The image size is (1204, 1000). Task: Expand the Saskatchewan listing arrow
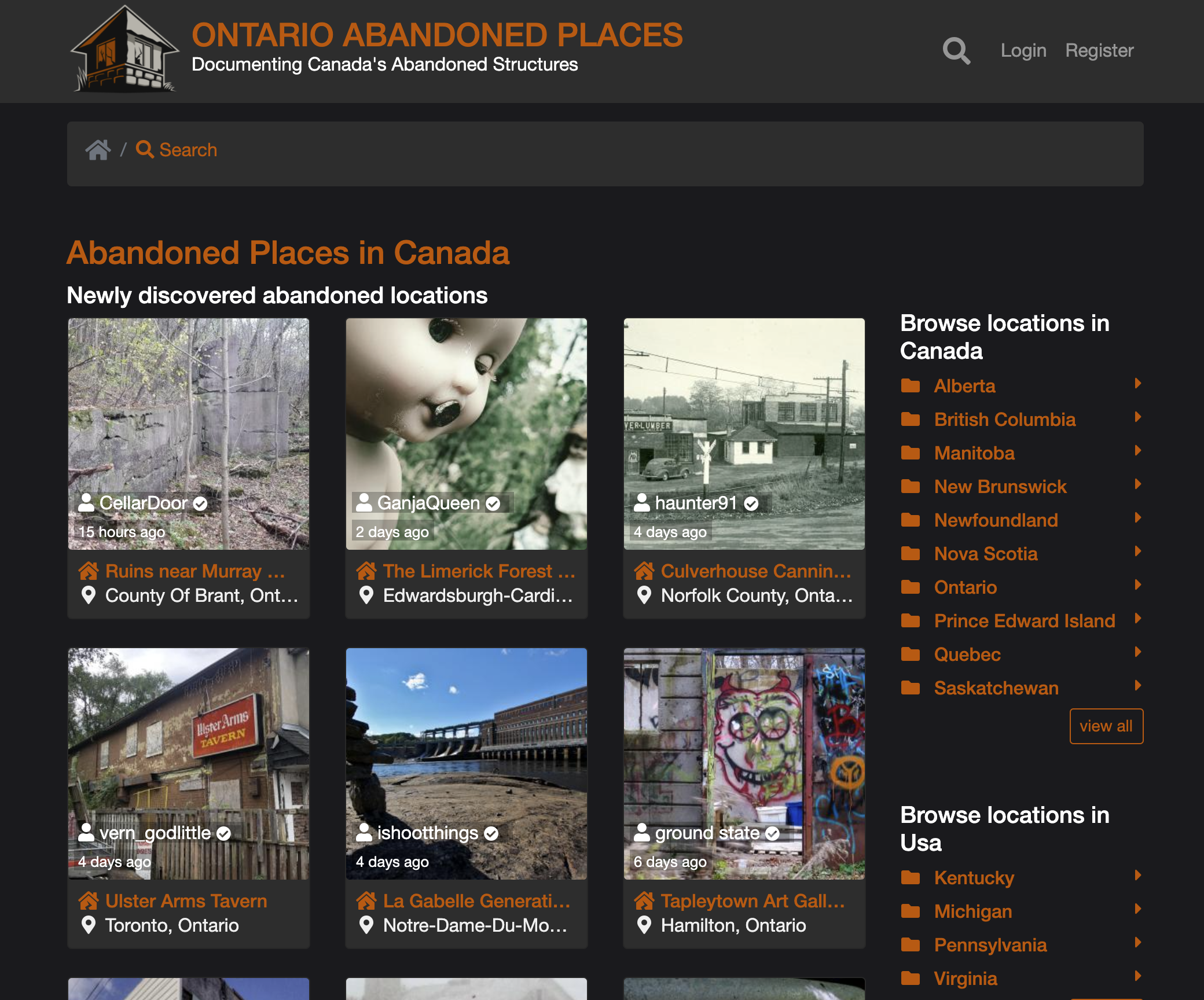point(1138,686)
